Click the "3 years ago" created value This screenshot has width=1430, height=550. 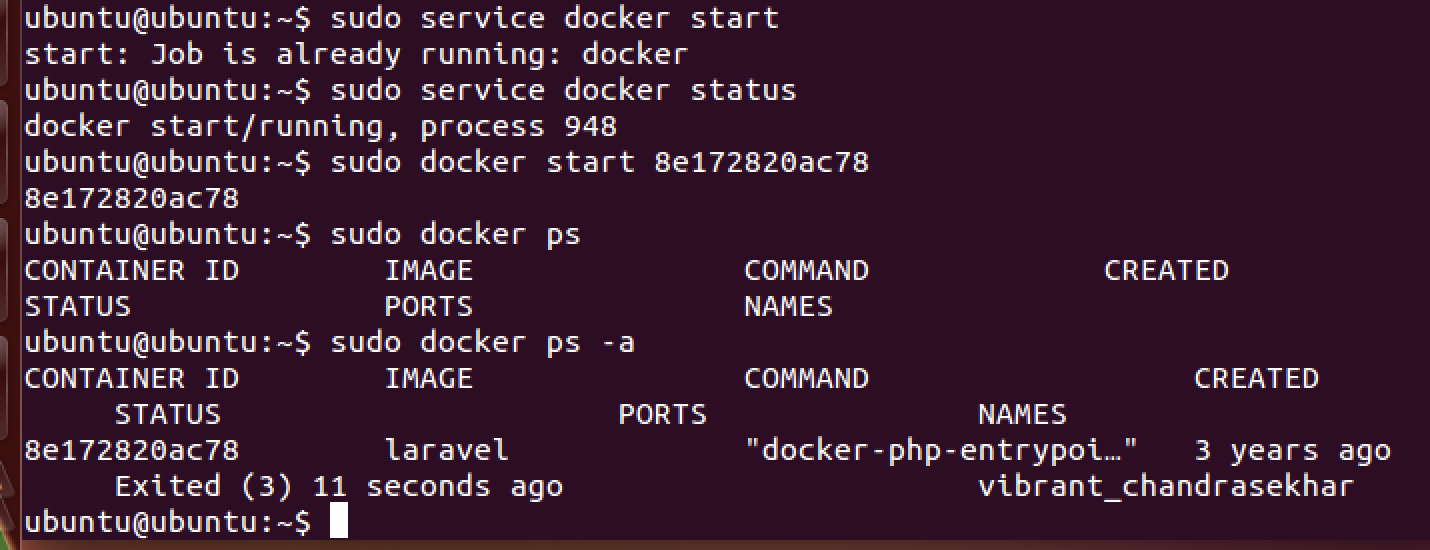tap(1292, 450)
